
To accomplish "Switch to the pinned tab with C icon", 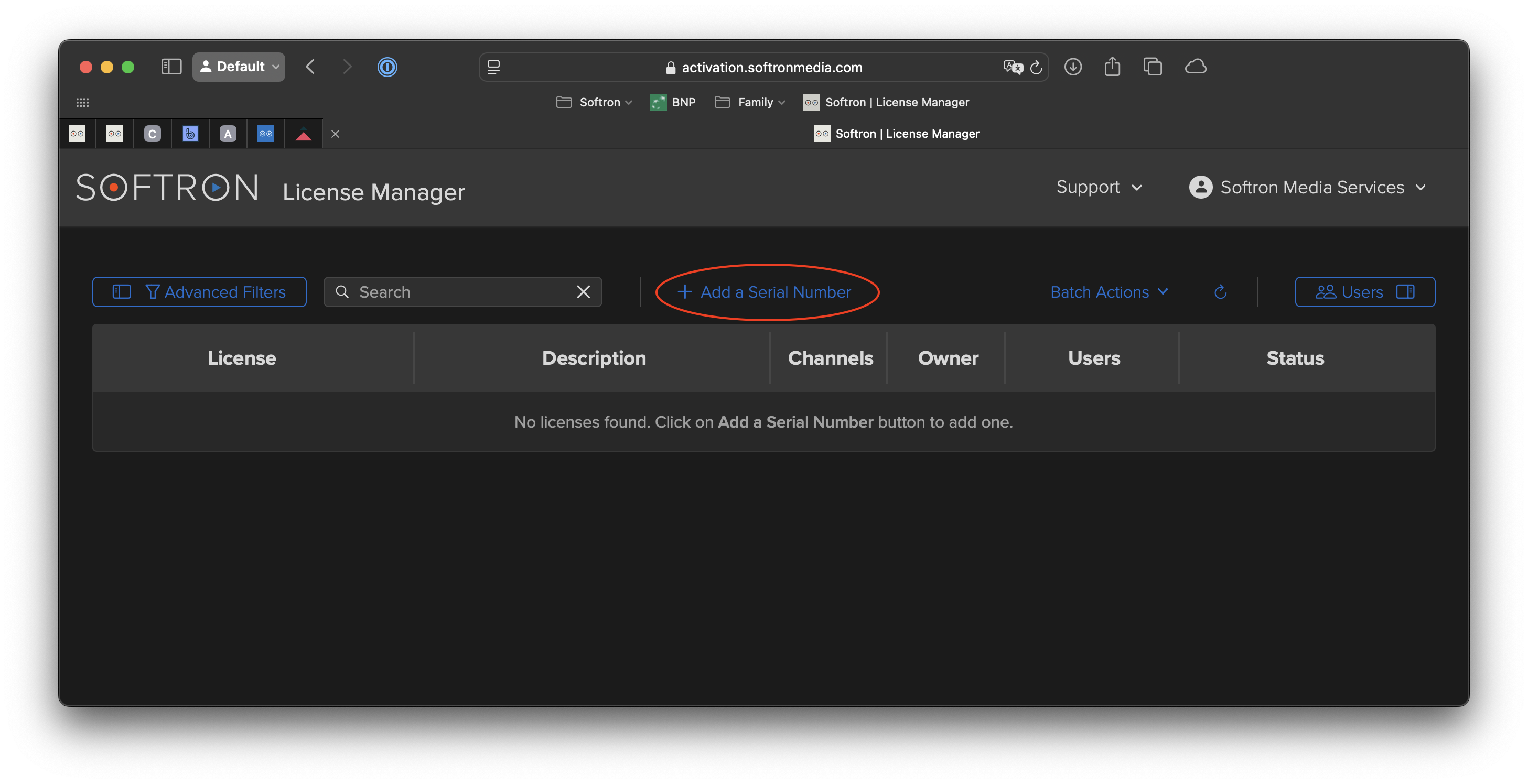I will coord(153,134).
